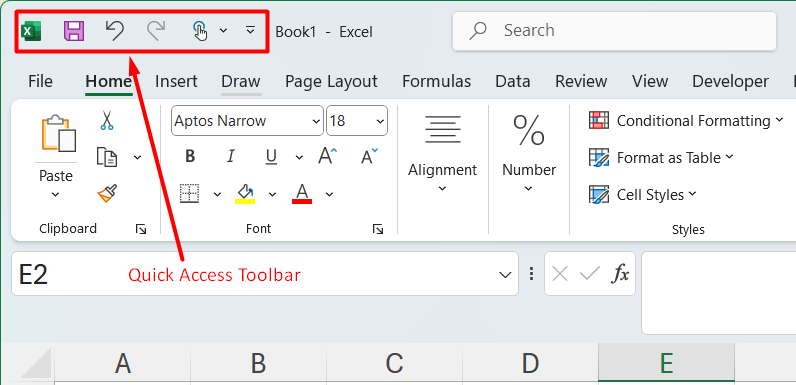Open Font Color dropdown arrow
Image resolution: width=796 pixels, height=385 pixels.
coord(329,194)
